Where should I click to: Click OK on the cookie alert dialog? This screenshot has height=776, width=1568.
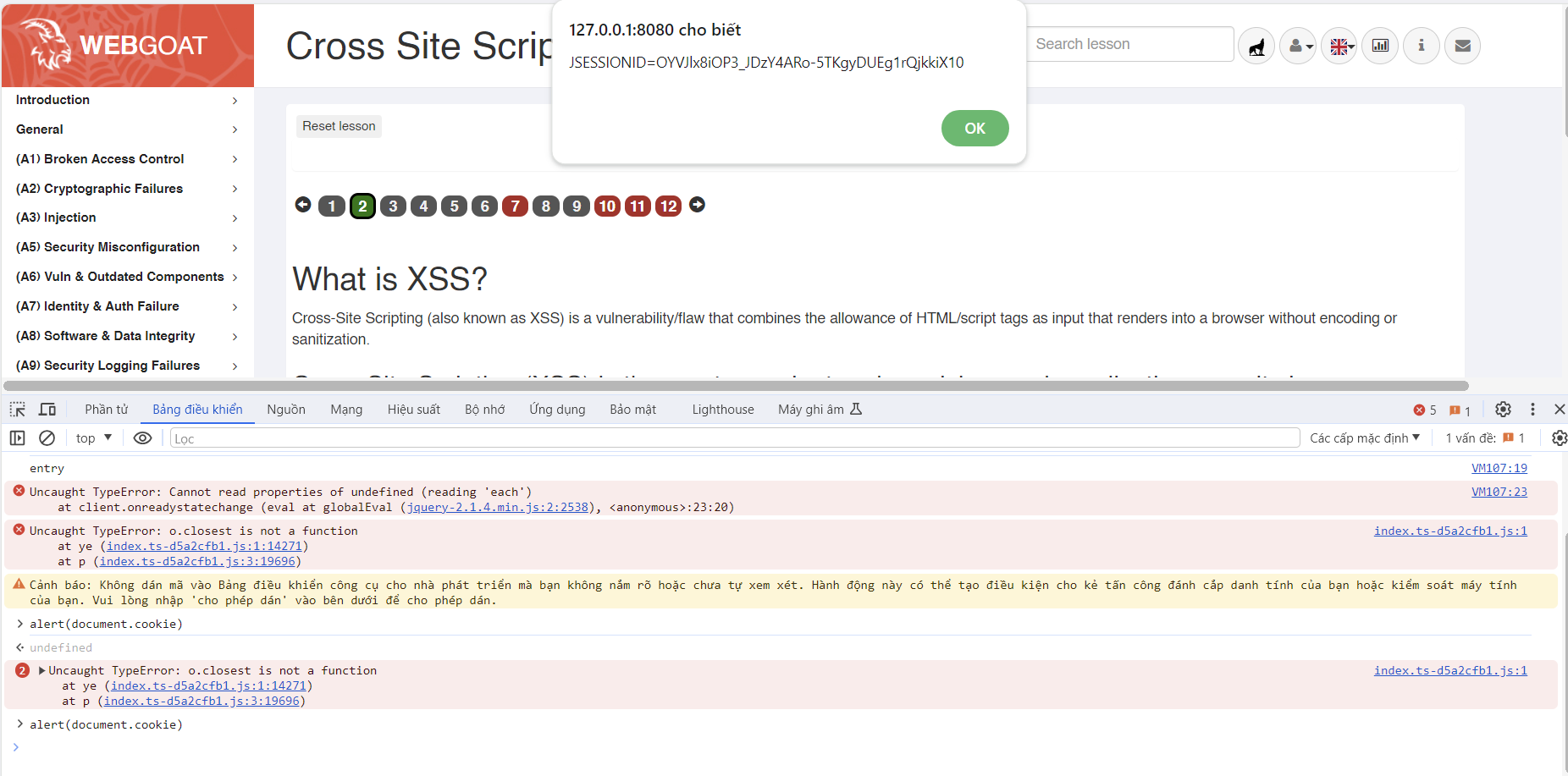[974, 128]
